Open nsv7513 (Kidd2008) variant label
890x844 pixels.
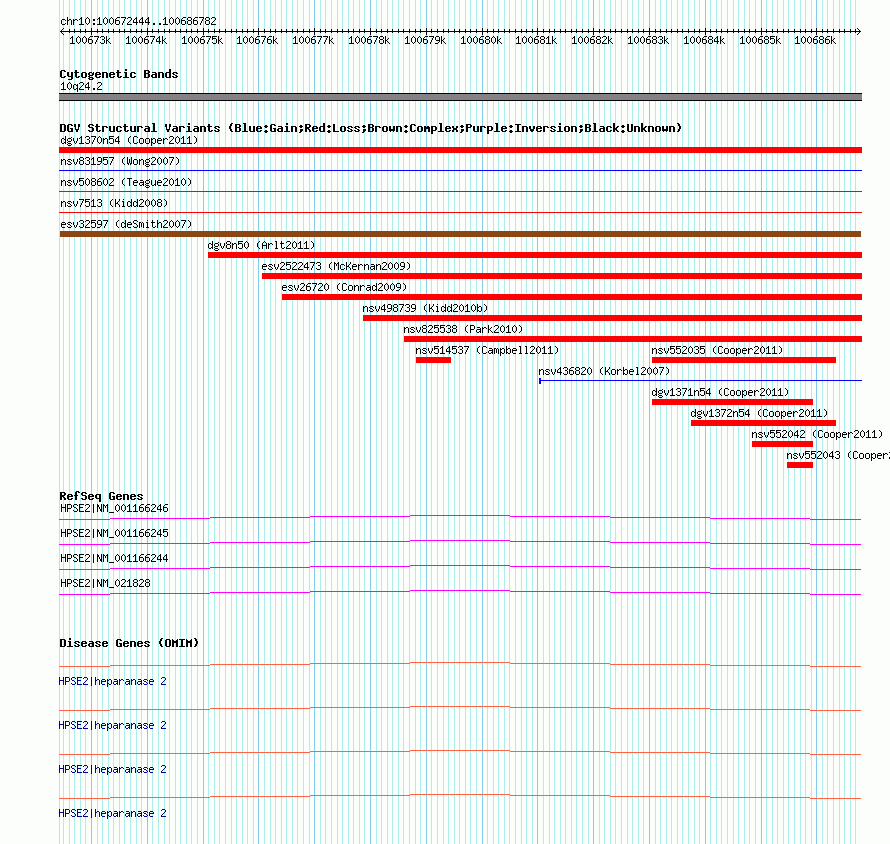114,203
